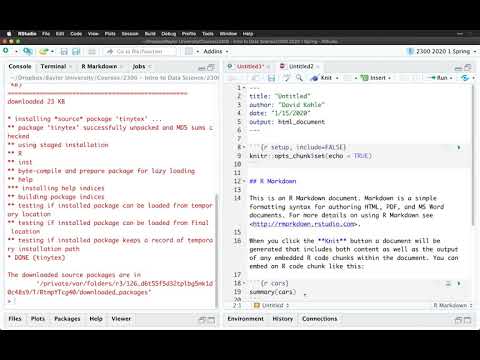Click the main toolbar Save icon
The width and height of the screenshot is (480, 360).
pyautogui.click(x=64, y=51)
